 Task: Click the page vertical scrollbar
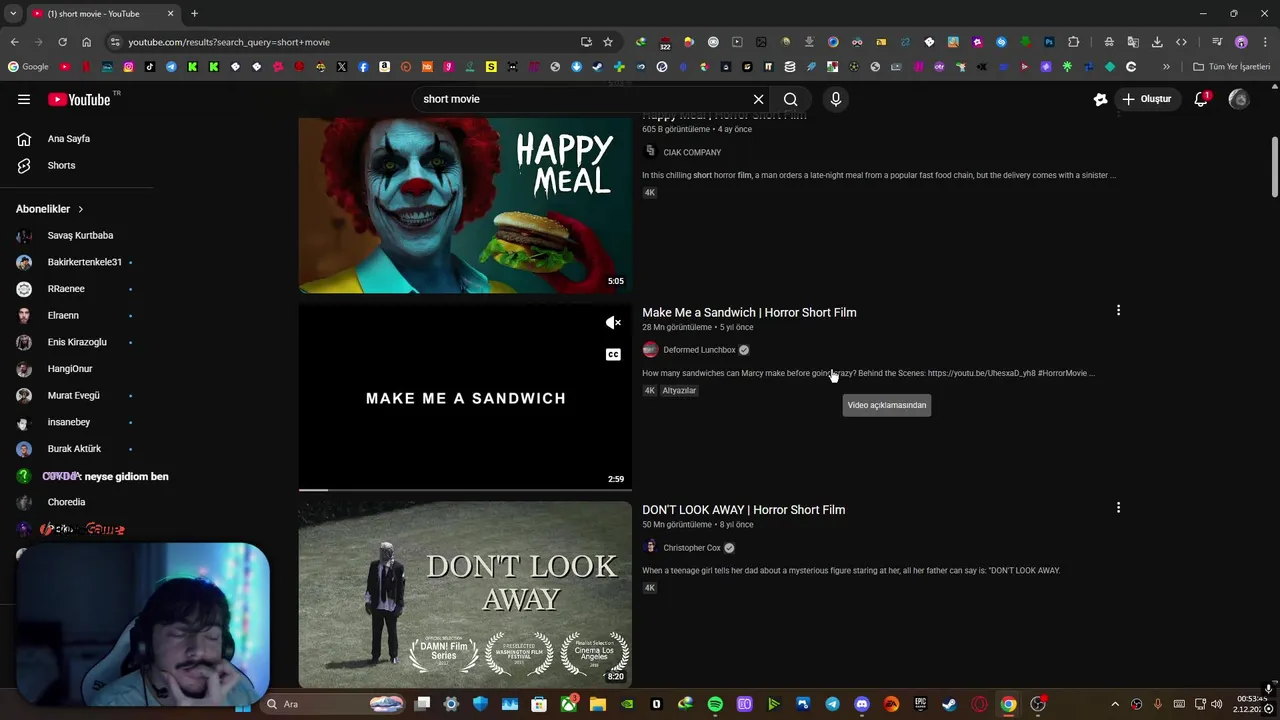[x=1274, y=165]
